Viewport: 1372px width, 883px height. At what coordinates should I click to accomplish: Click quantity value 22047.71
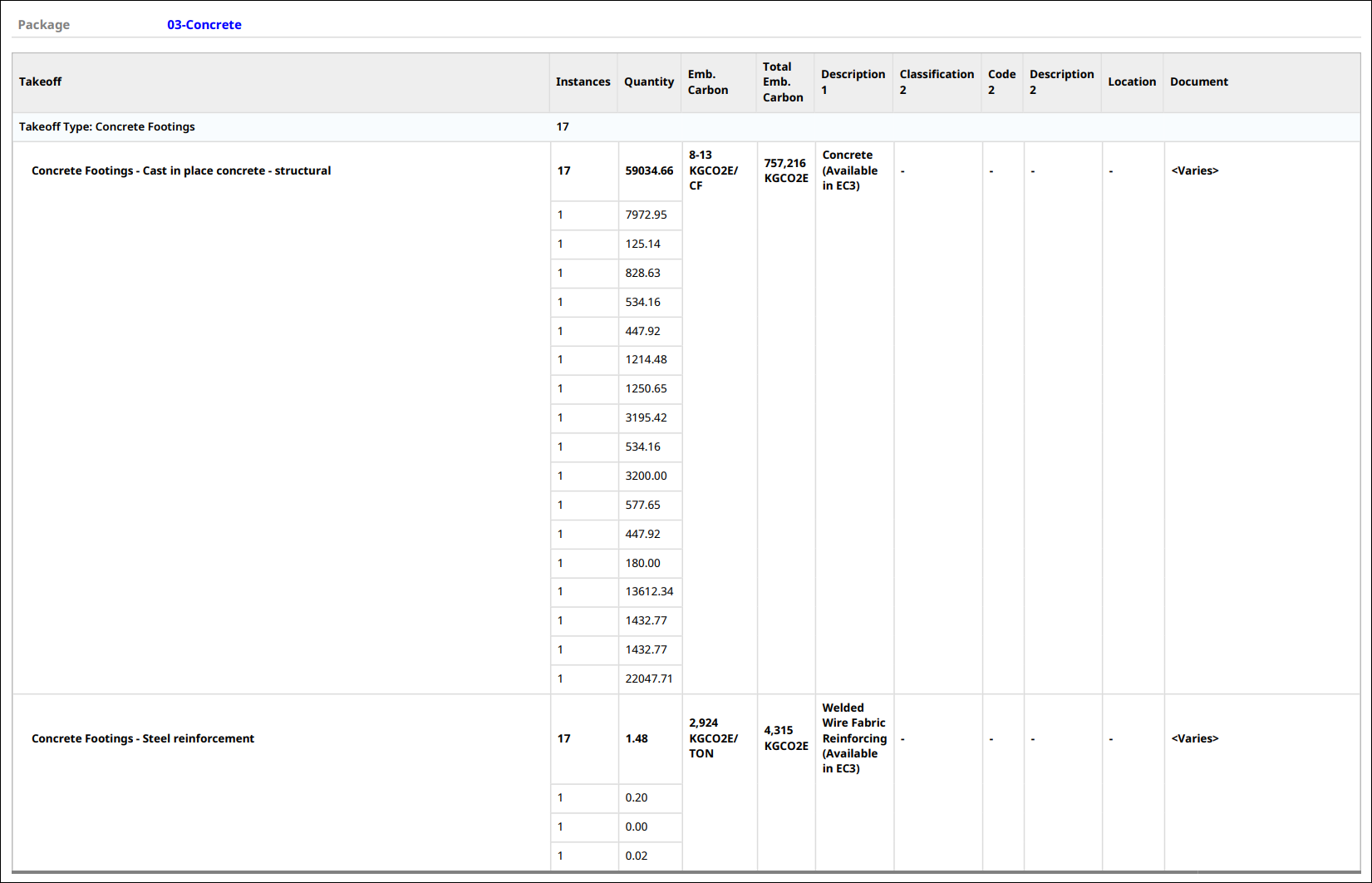[x=649, y=678]
